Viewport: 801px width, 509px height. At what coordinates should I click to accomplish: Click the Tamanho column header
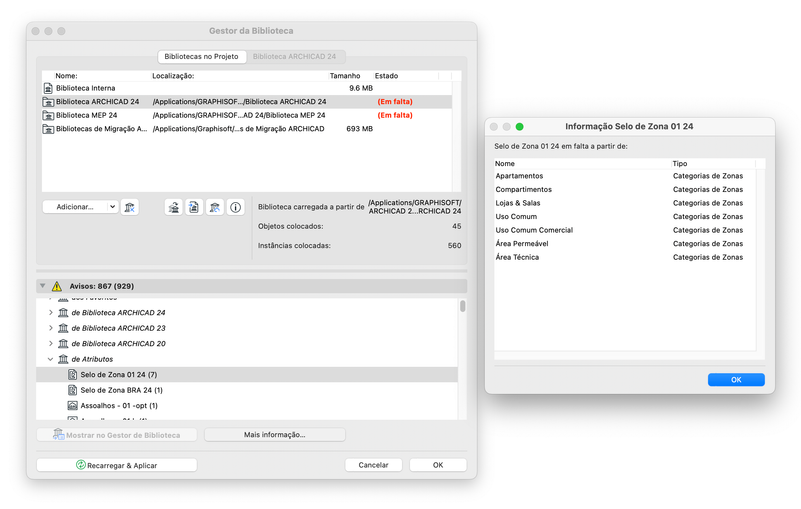tap(345, 76)
